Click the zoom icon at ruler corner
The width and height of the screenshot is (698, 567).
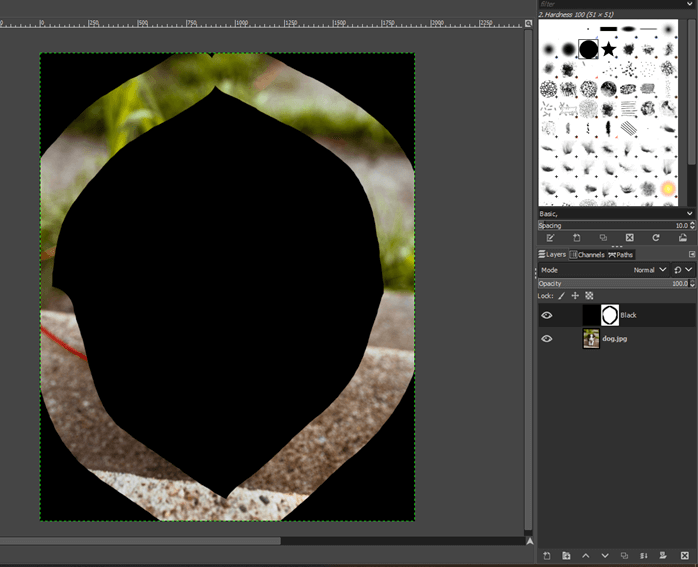point(528,24)
